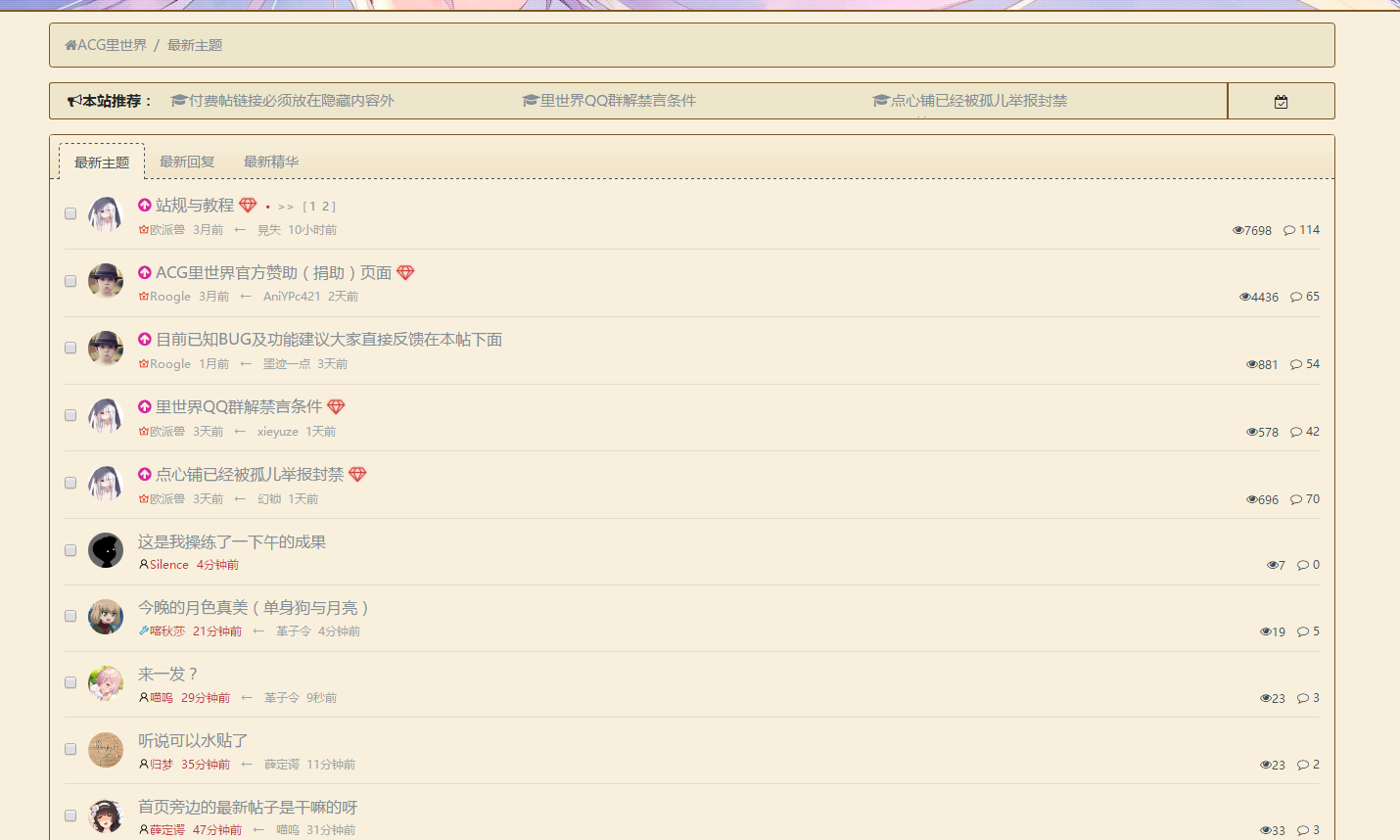View profile of author Silence
This screenshot has width=1400, height=840.
[168, 565]
